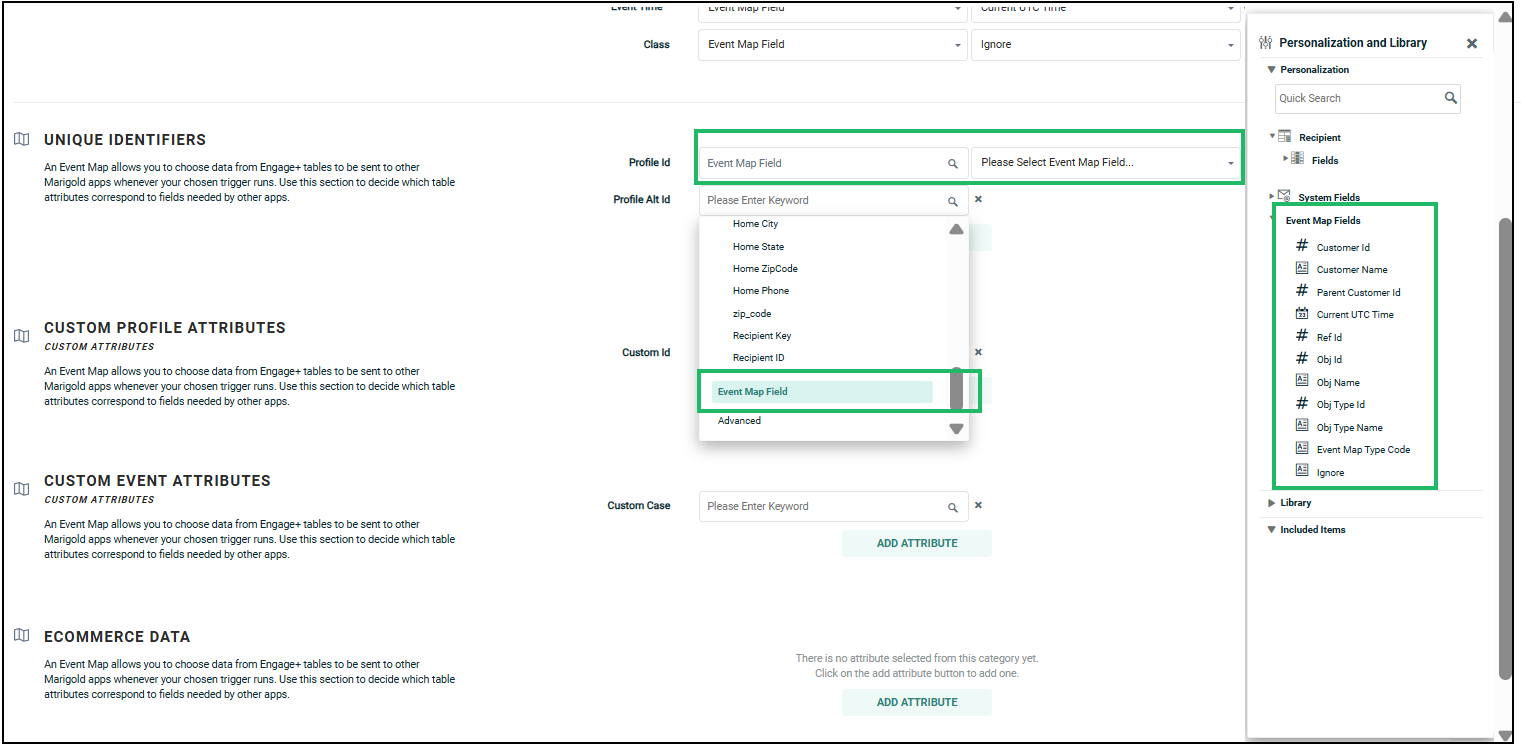The image size is (1521, 744).
Task: Click the Customer Id number field icon
Action: [x=1301, y=246]
